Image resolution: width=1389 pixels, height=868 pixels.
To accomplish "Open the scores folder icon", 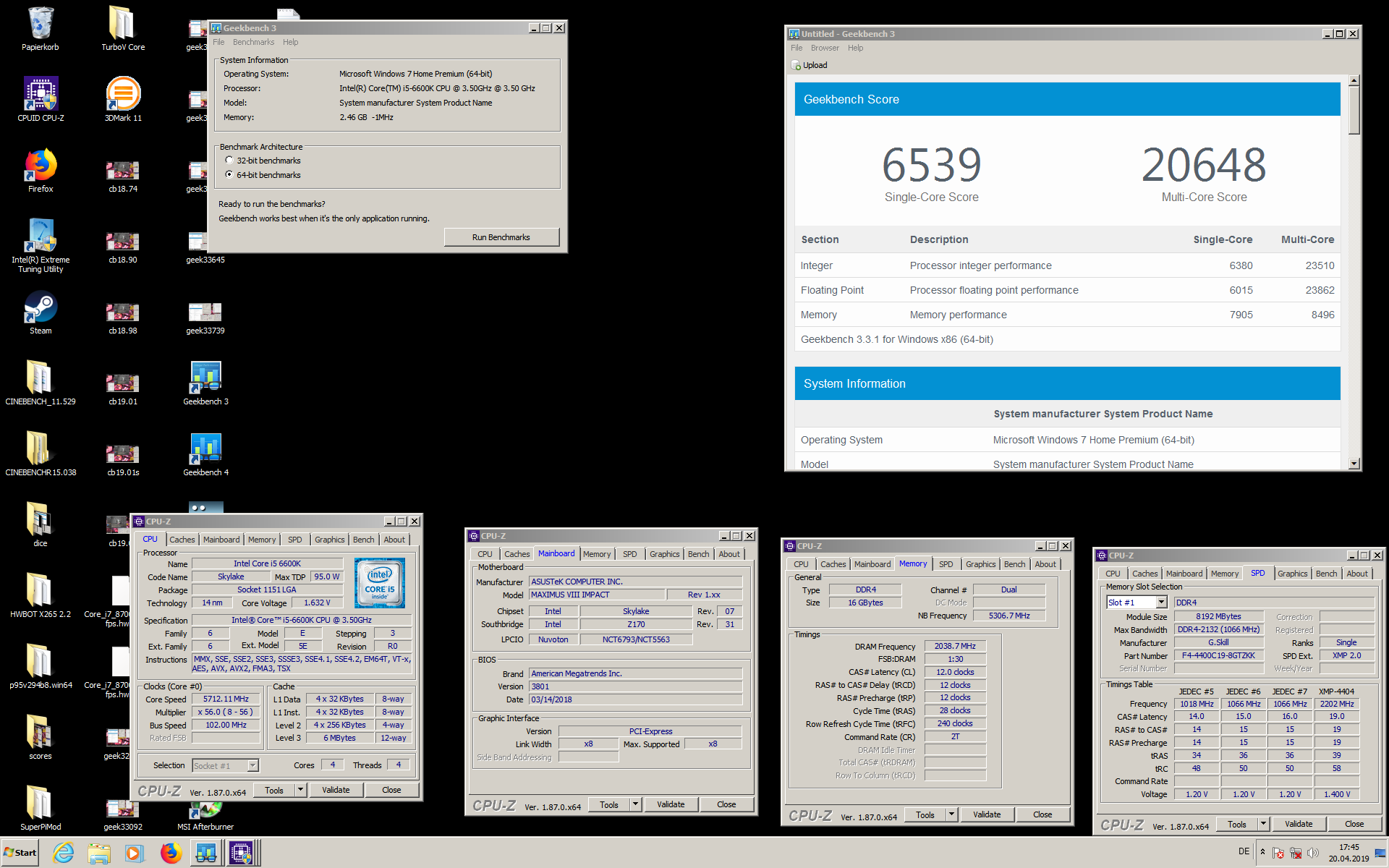I will click(x=41, y=738).
